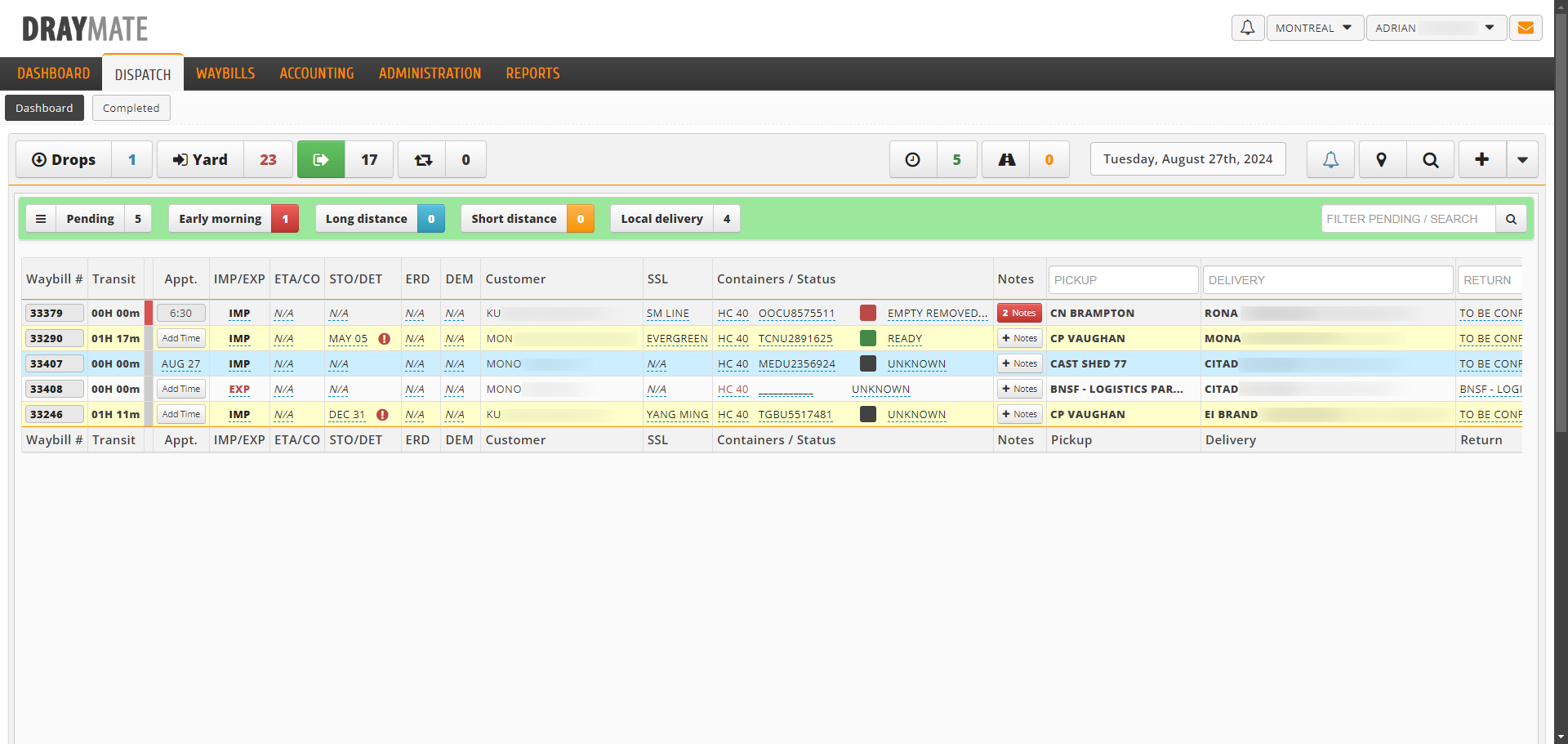Open the MONTREAL location dropdown

point(1314,28)
